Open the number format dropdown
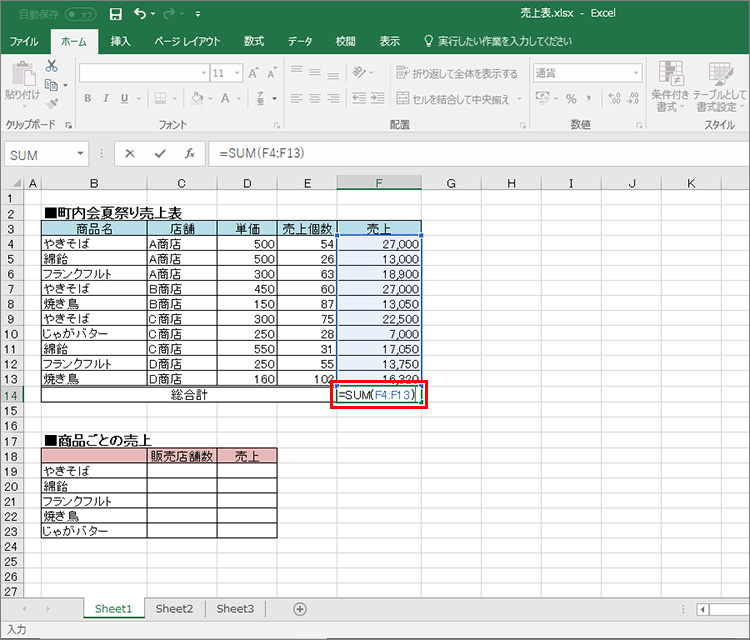 pos(635,73)
